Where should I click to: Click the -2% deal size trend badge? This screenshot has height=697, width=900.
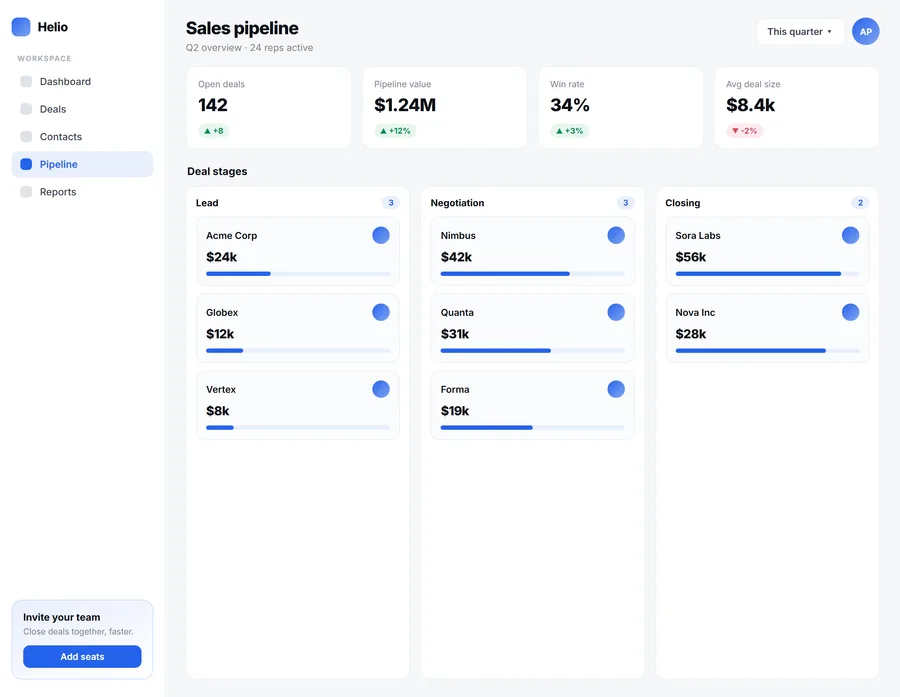pyautogui.click(x=744, y=131)
